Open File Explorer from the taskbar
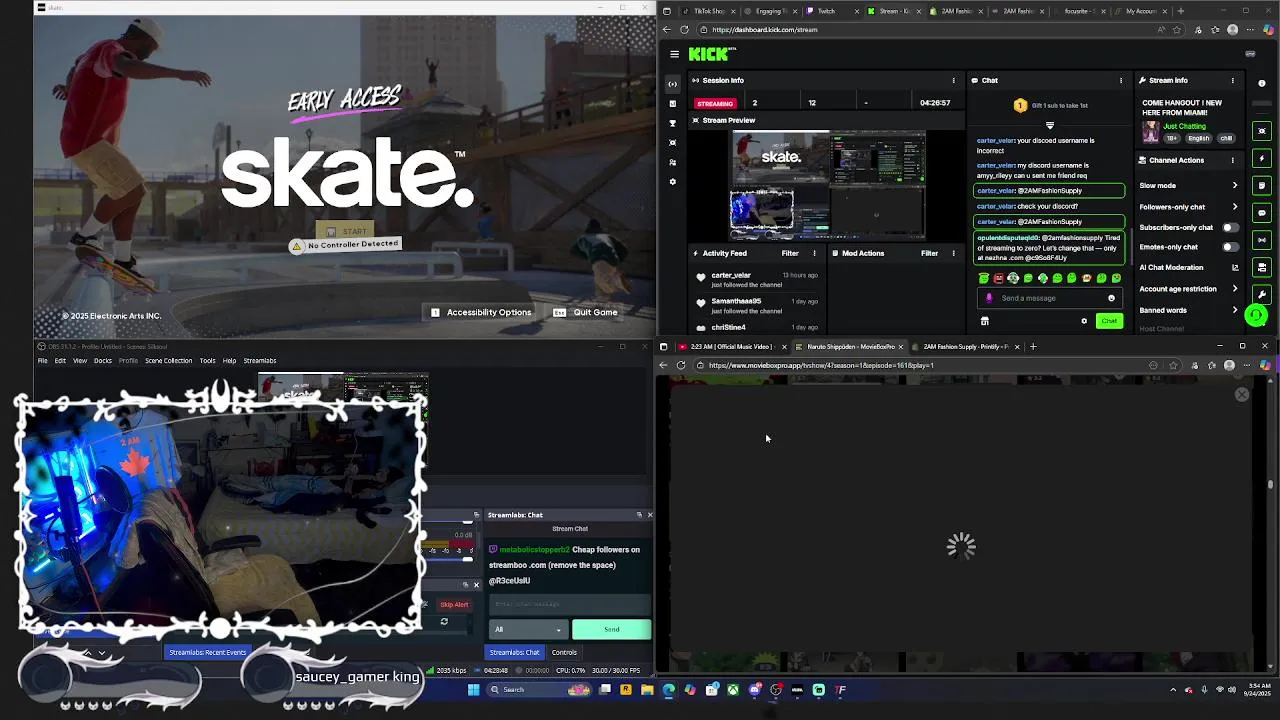 pyautogui.click(x=647, y=689)
